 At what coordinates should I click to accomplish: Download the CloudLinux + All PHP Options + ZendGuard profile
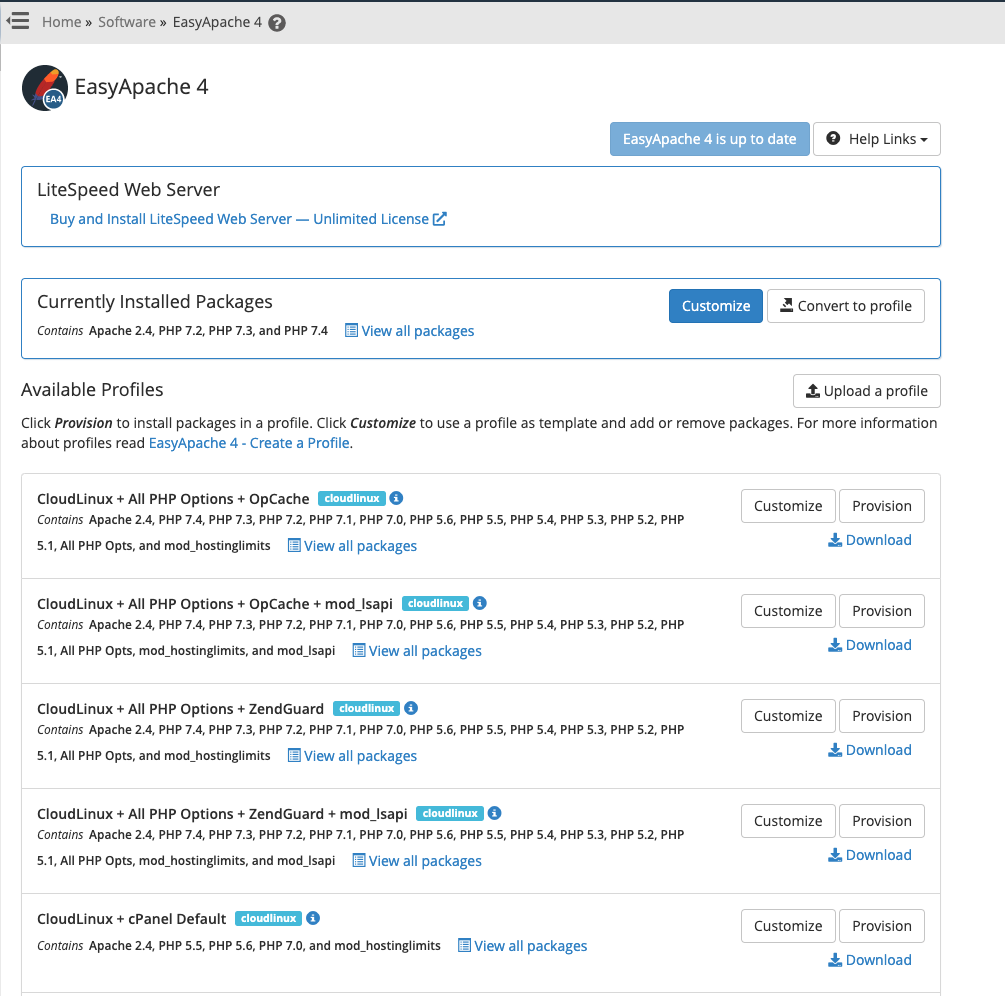(x=870, y=751)
